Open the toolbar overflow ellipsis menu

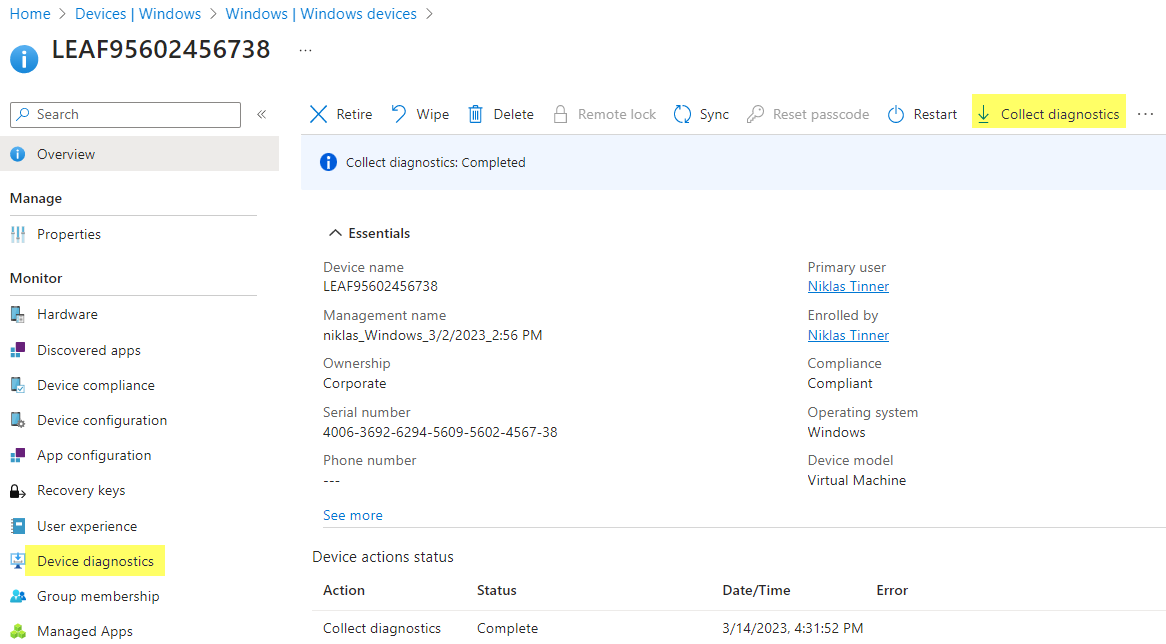click(x=1145, y=114)
